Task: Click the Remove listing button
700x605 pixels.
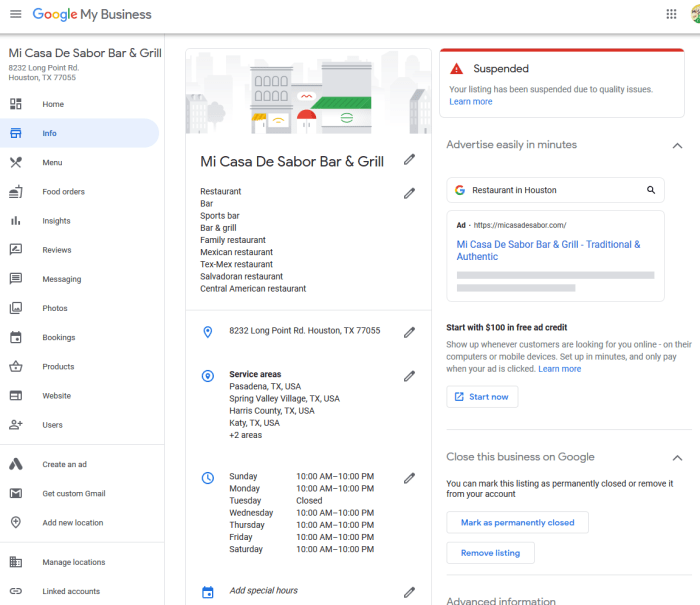Action: click(490, 553)
